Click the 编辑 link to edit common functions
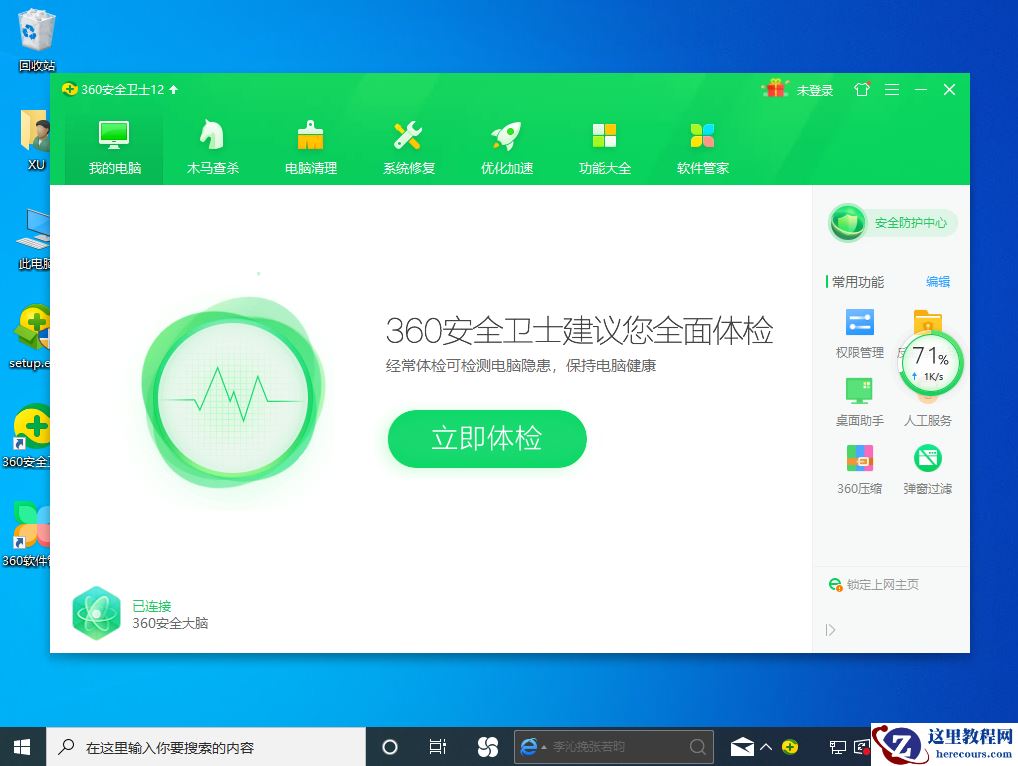Screen dimensions: 1018x766 (x=938, y=282)
